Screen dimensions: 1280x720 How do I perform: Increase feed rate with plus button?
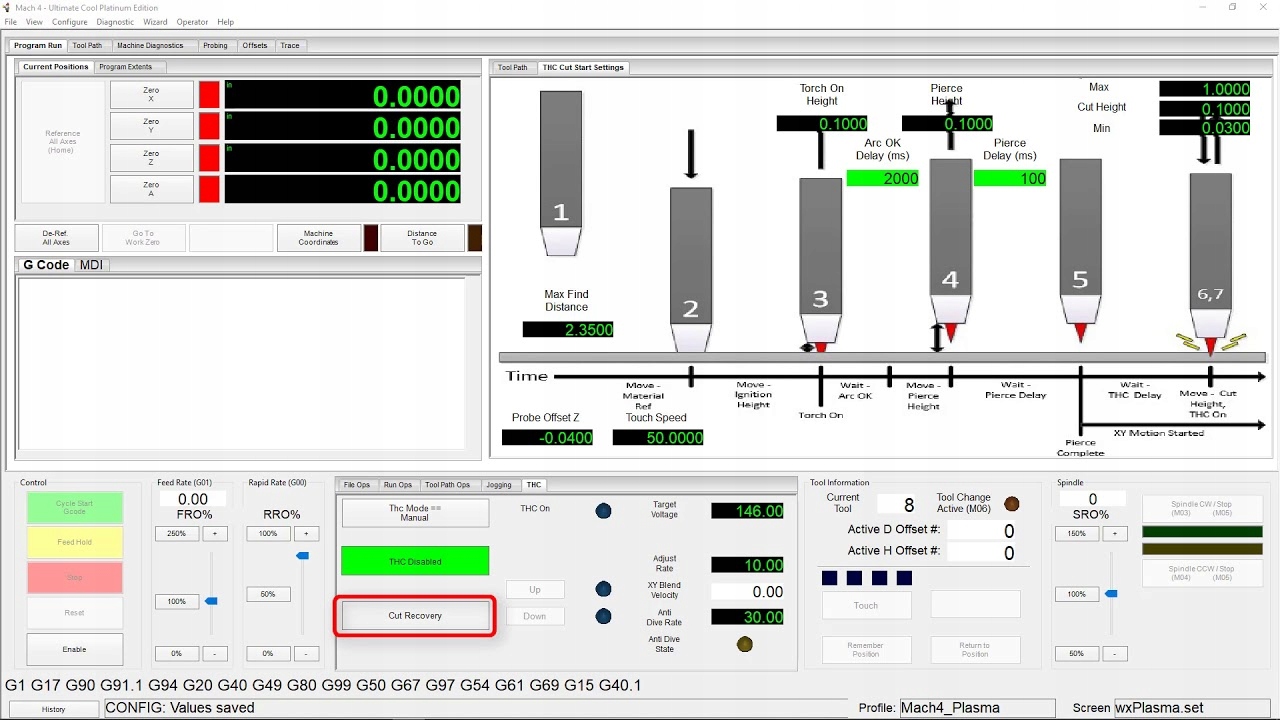215,534
